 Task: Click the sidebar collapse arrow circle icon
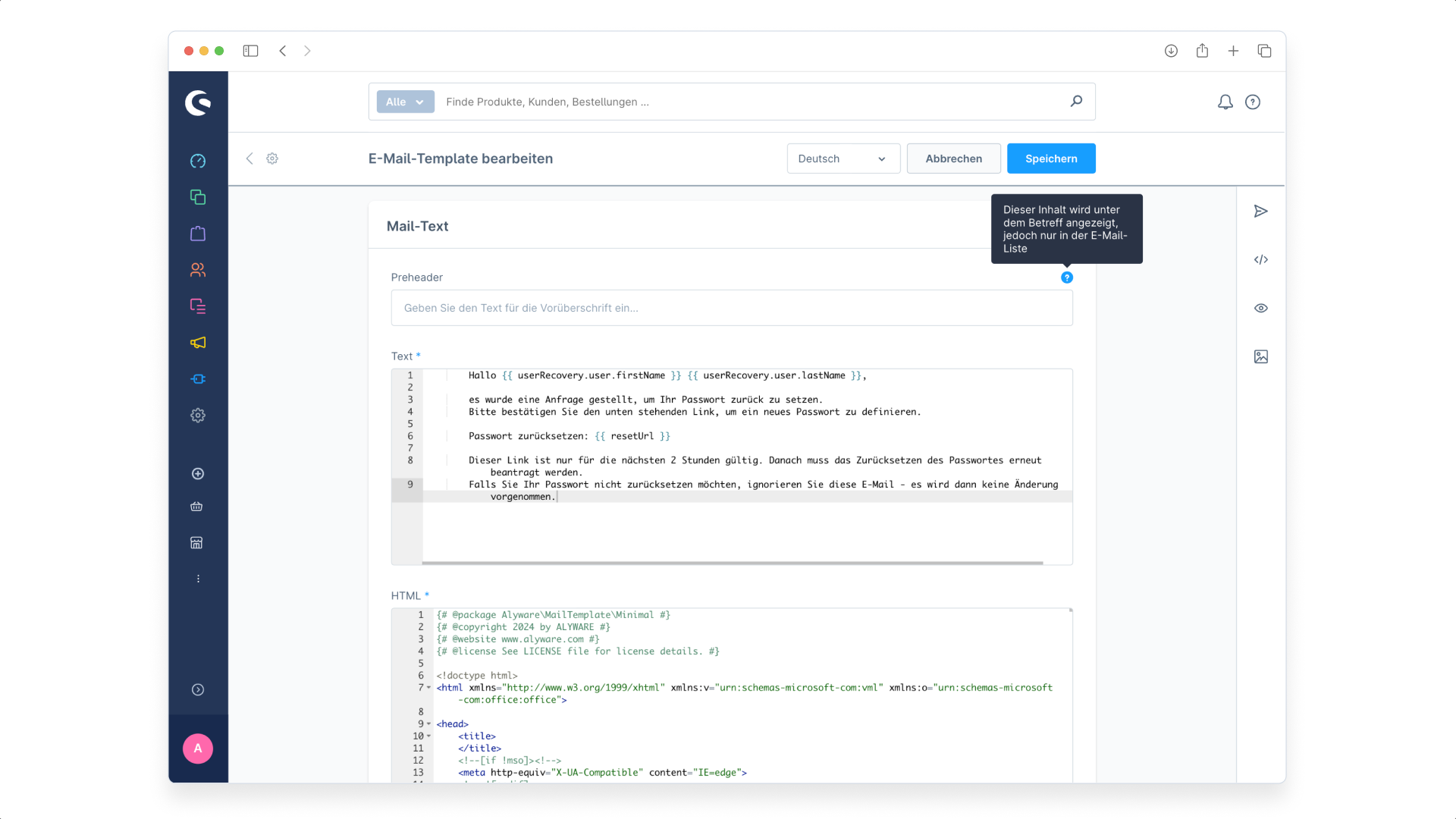(x=198, y=690)
